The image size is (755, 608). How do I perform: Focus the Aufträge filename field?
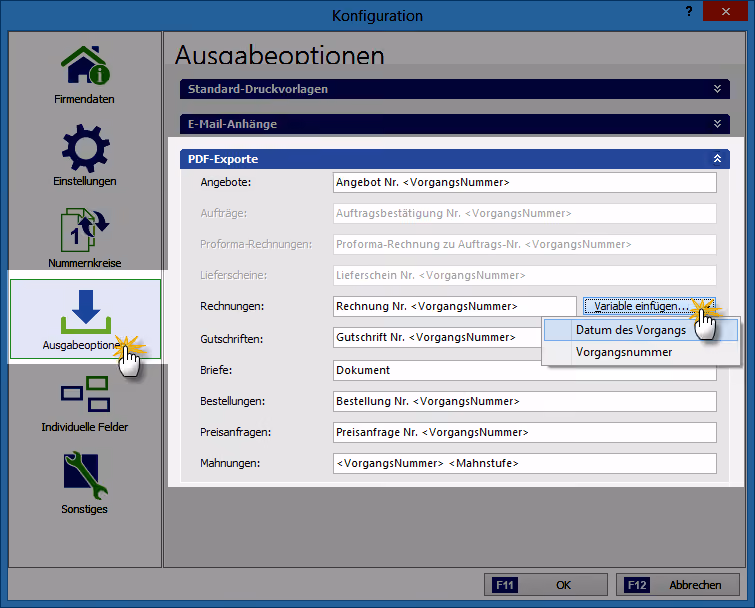click(524, 213)
